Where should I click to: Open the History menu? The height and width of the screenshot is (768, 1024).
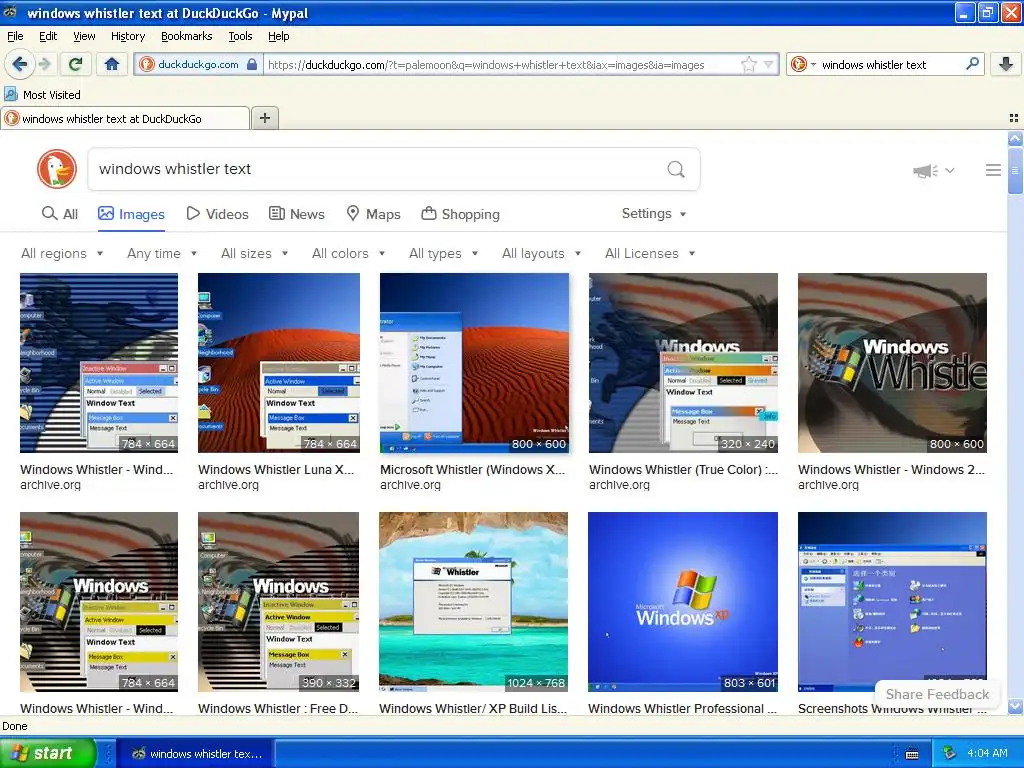[127, 36]
